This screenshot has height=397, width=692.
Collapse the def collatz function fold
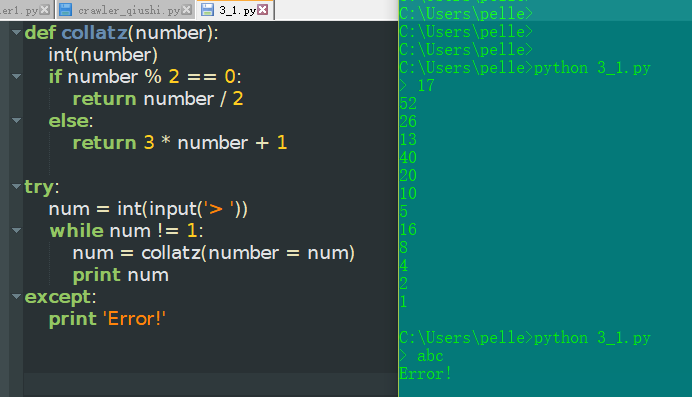pos(16,32)
